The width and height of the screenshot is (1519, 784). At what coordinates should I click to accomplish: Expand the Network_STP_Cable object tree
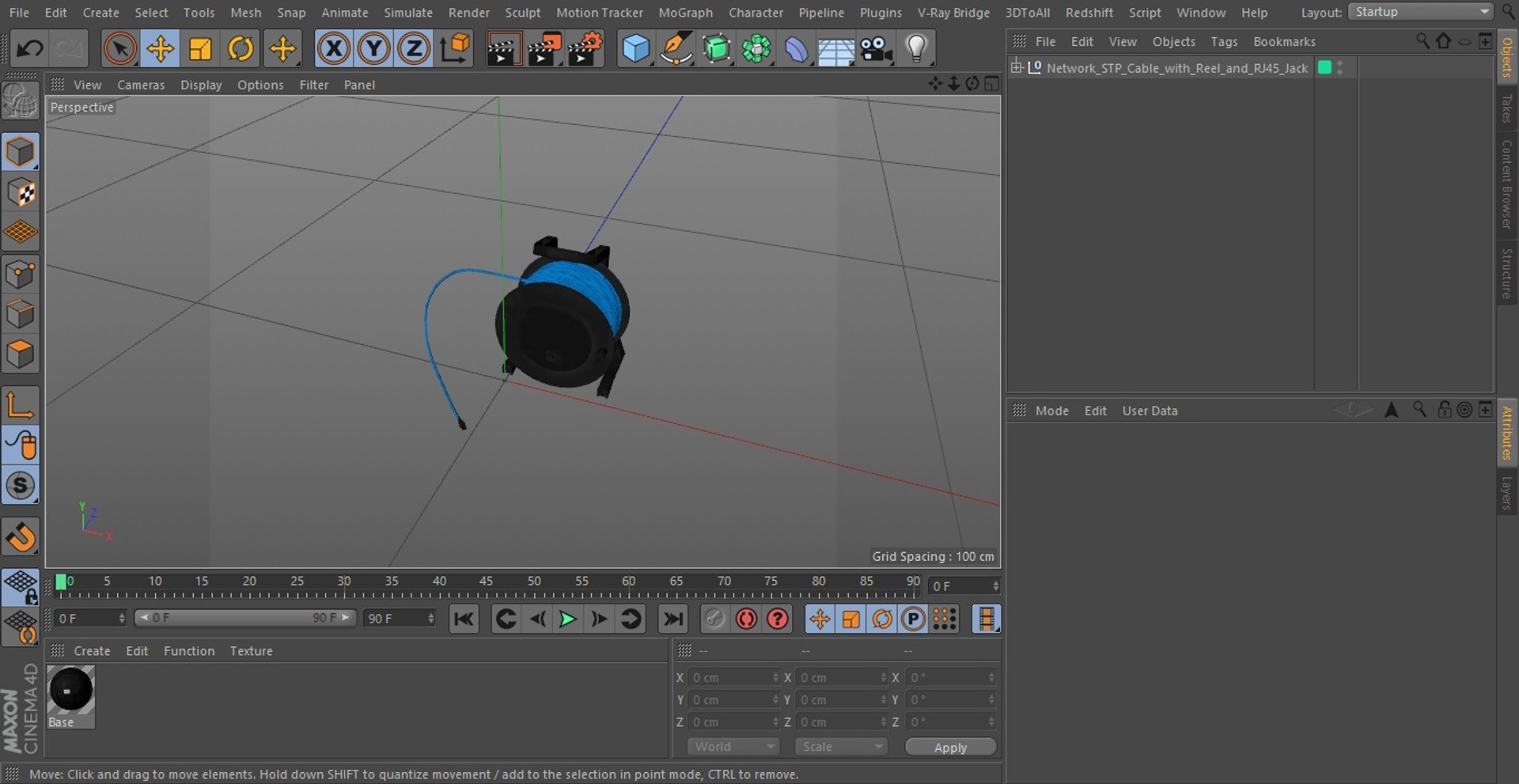point(1017,67)
